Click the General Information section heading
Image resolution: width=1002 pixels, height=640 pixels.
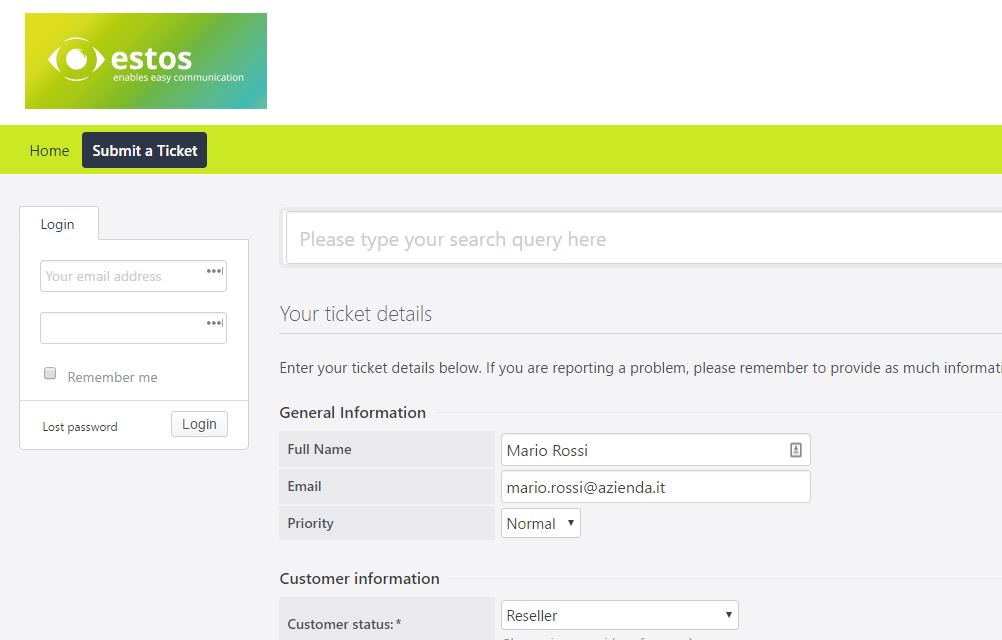tap(353, 413)
